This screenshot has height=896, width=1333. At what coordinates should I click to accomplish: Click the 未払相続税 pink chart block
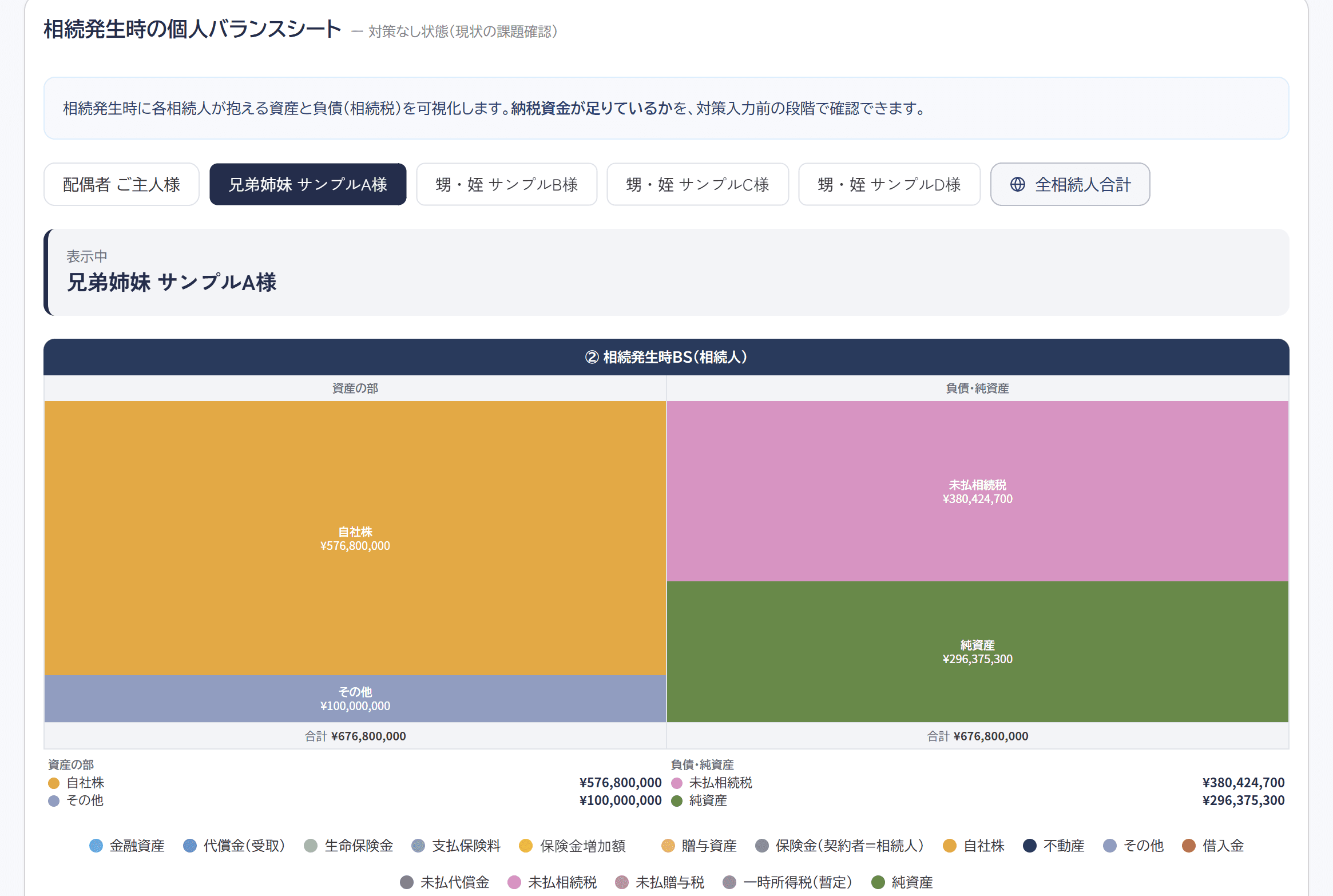pos(977,491)
